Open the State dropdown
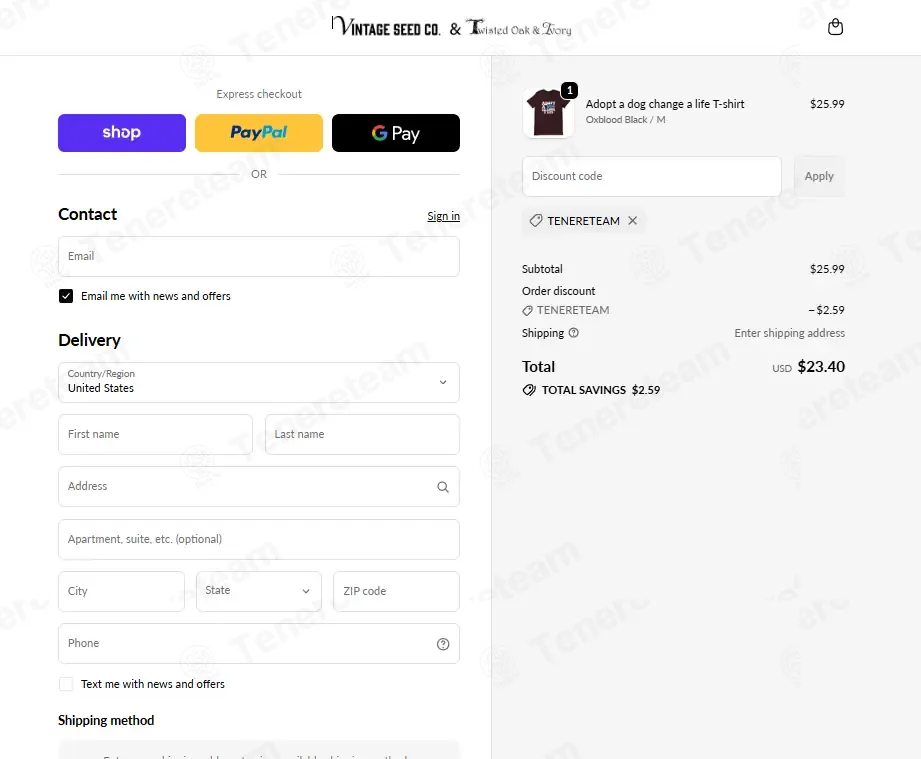Viewport: 921px width, 759px height. [258, 591]
